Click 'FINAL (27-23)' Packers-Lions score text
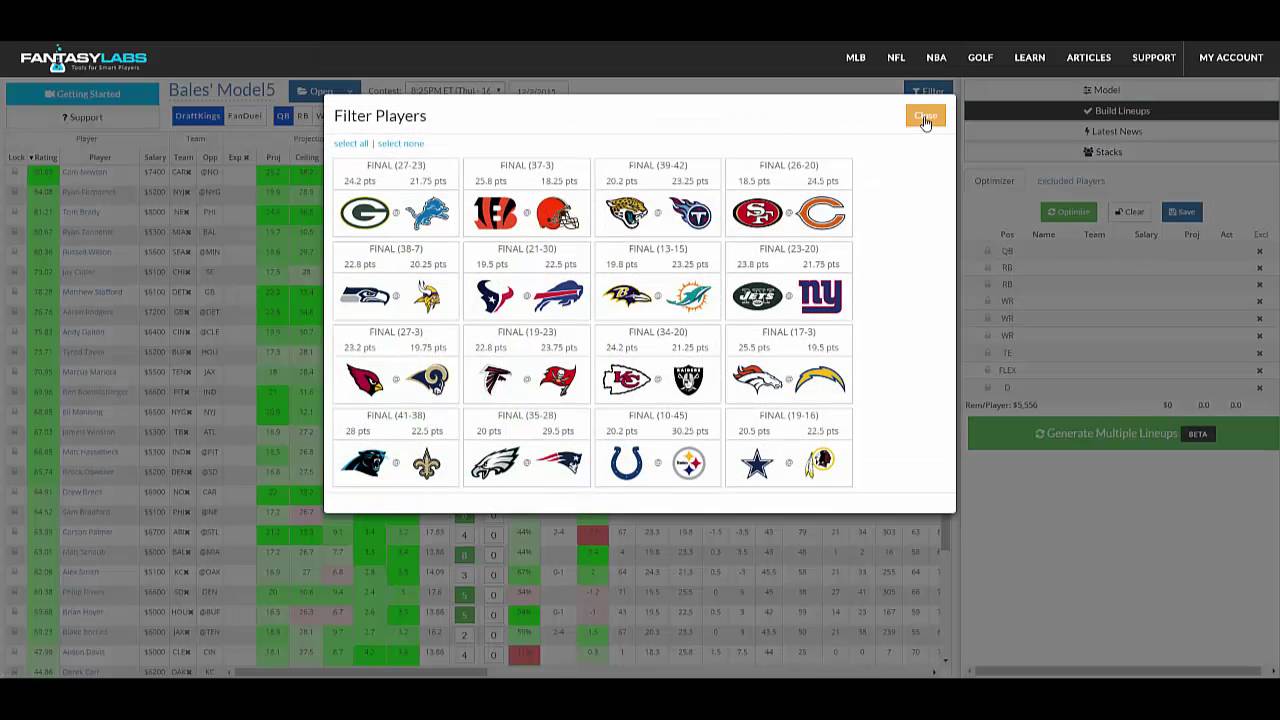Viewport: 1280px width, 720px height. (x=396, y=165)
